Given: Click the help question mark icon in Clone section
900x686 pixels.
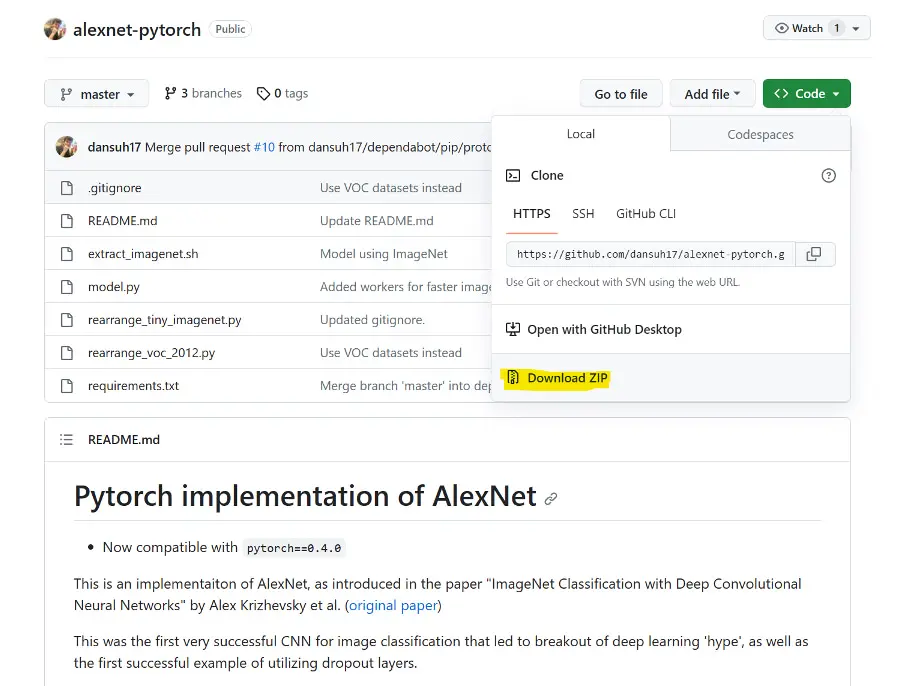Looking at the screenshot, I should [x=828, y=176].
